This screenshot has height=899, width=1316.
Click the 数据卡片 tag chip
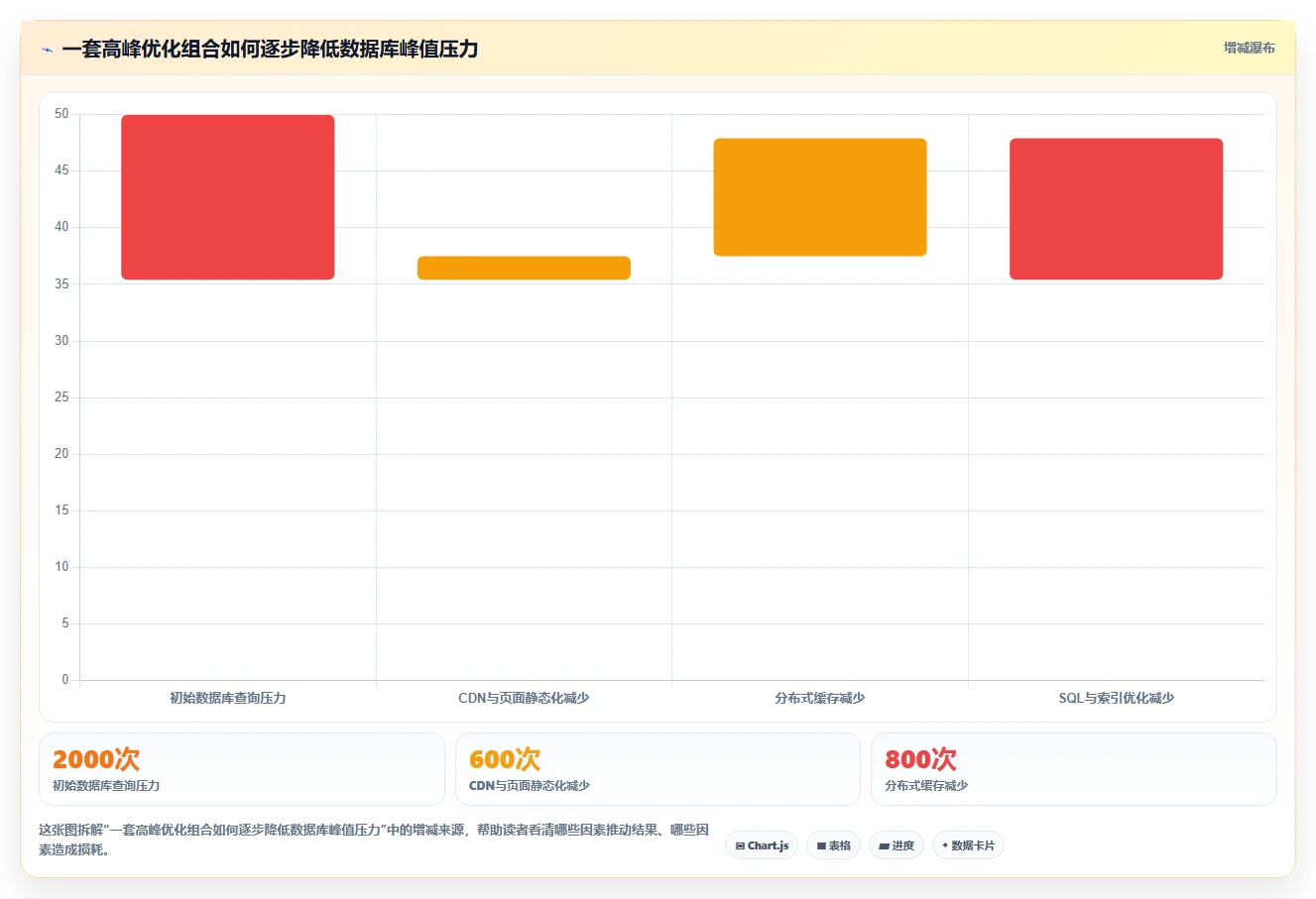pos(968,845)
